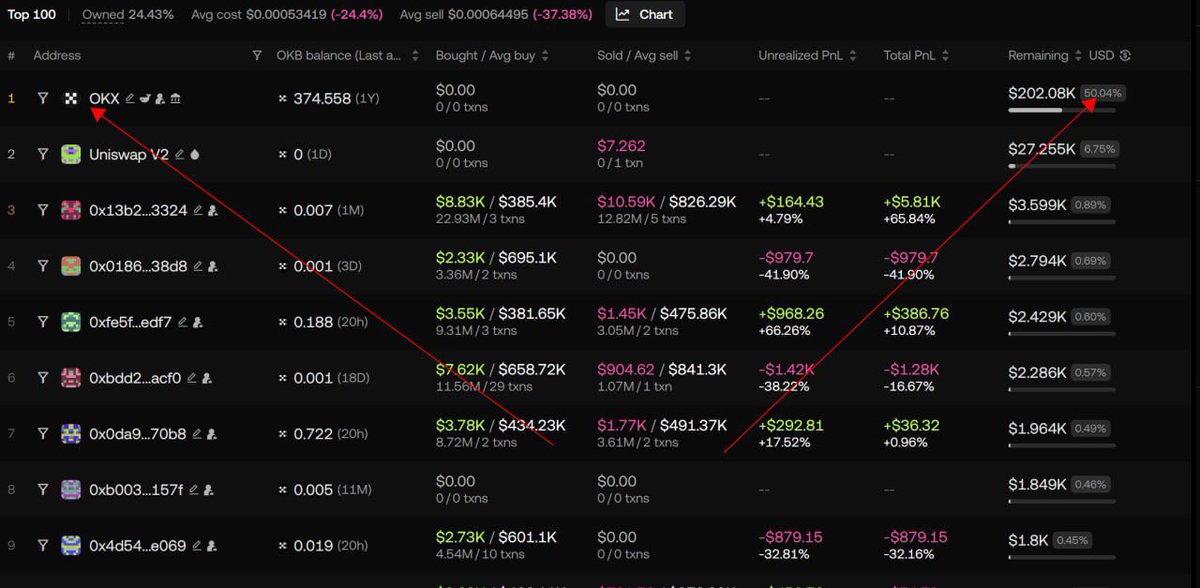Edit the 0xb003...157f label pencil icon

point(194,491)
